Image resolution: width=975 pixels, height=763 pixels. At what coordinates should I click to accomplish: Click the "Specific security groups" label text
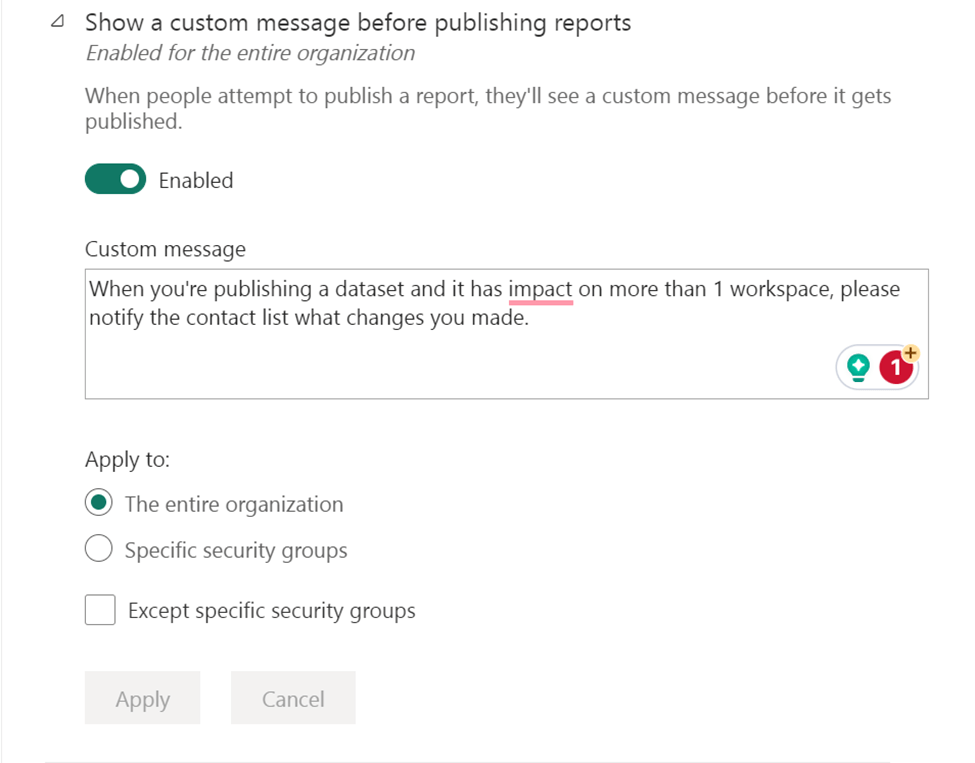[235, 550]
